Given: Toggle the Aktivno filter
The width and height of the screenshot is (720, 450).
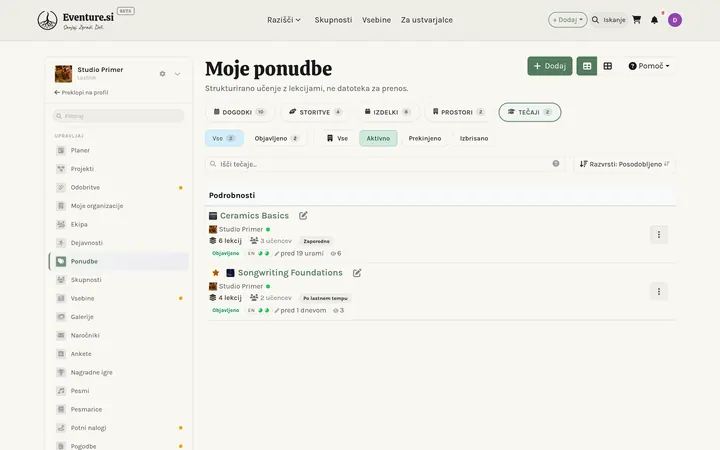Looking at the screenshot, I should [378, 138].
